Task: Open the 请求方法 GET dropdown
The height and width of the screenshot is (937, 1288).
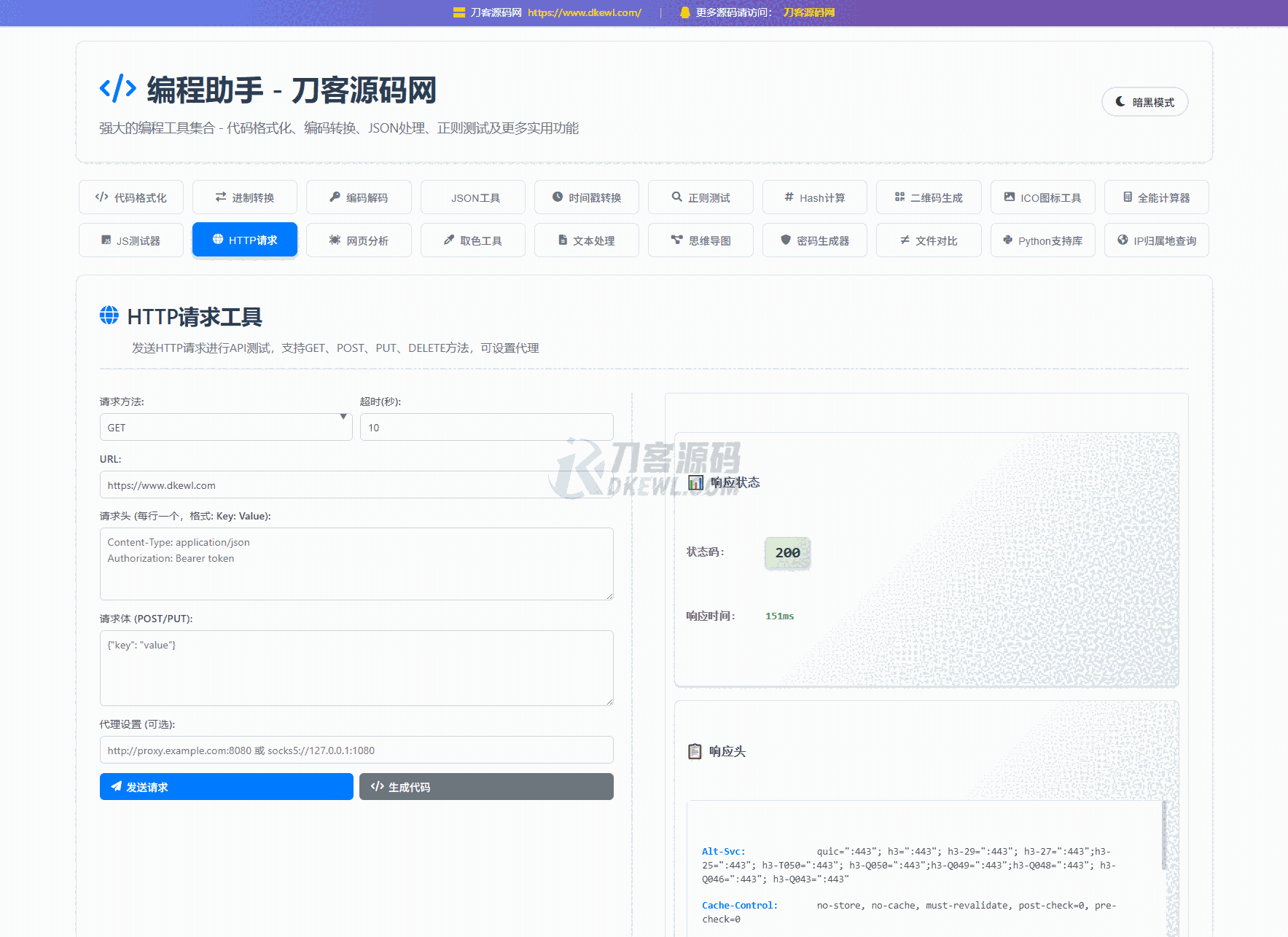Action: pyautogui.click(x=226, y=428)
